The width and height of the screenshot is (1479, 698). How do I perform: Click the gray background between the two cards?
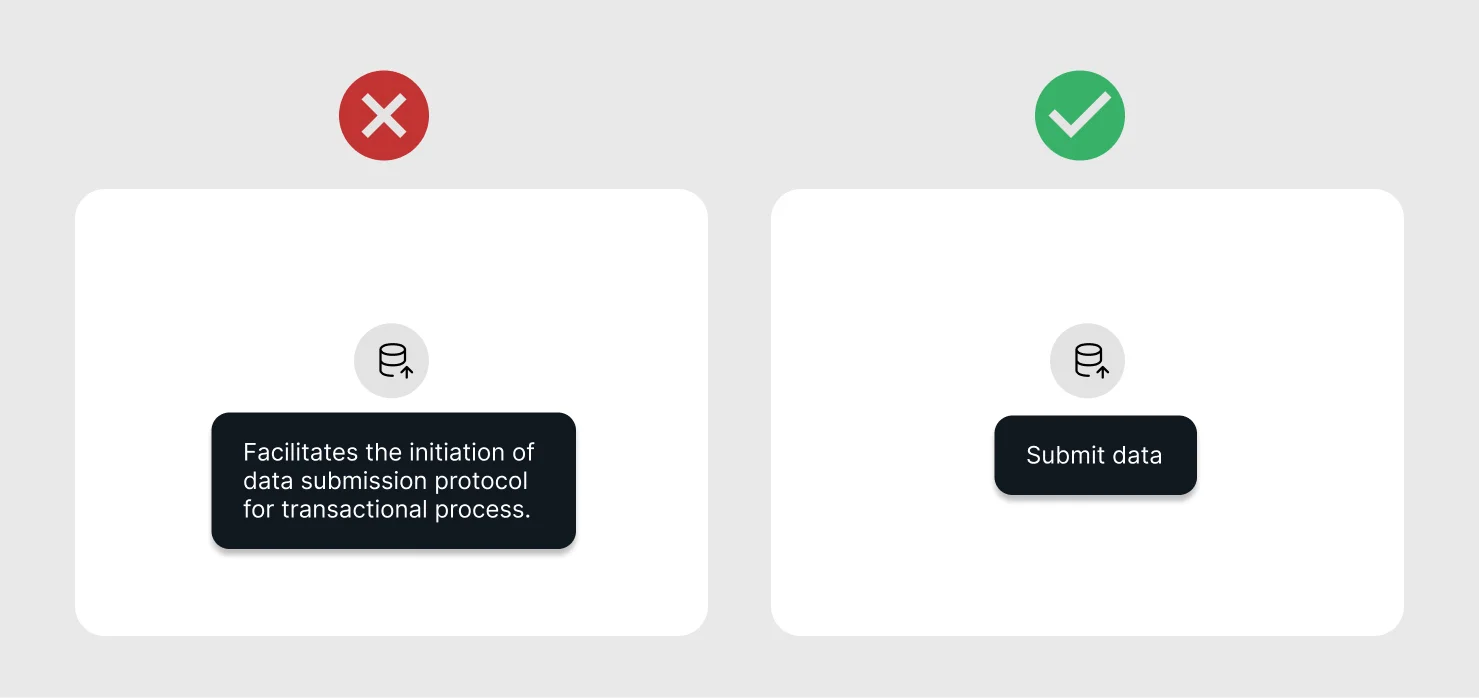(739, 410)
